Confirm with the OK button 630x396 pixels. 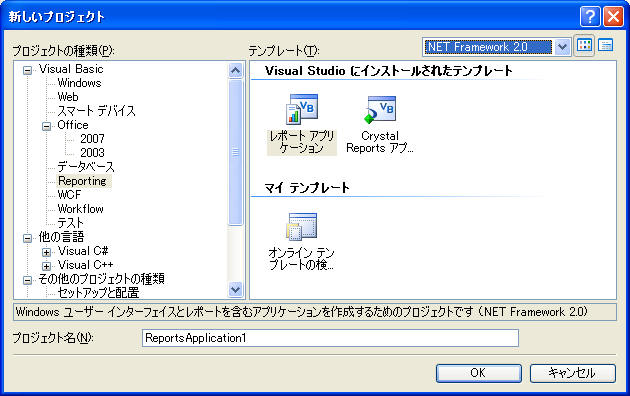pos(479,373)
